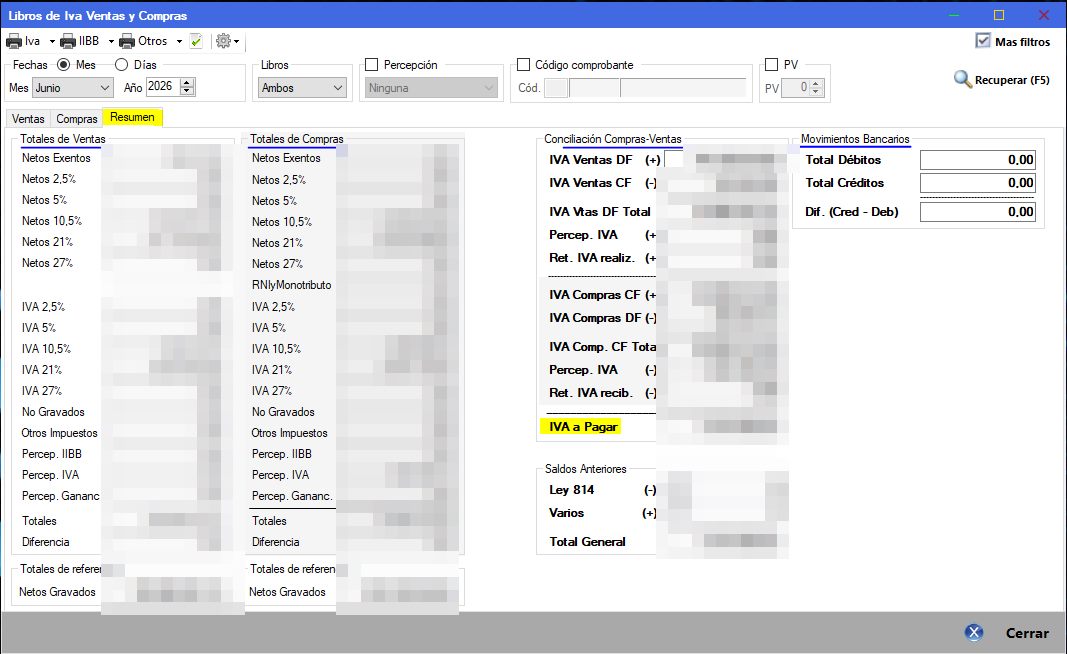
Task: Click the RNIyMonotributo label
Action: pyautogui.click(x=291, y=285)
